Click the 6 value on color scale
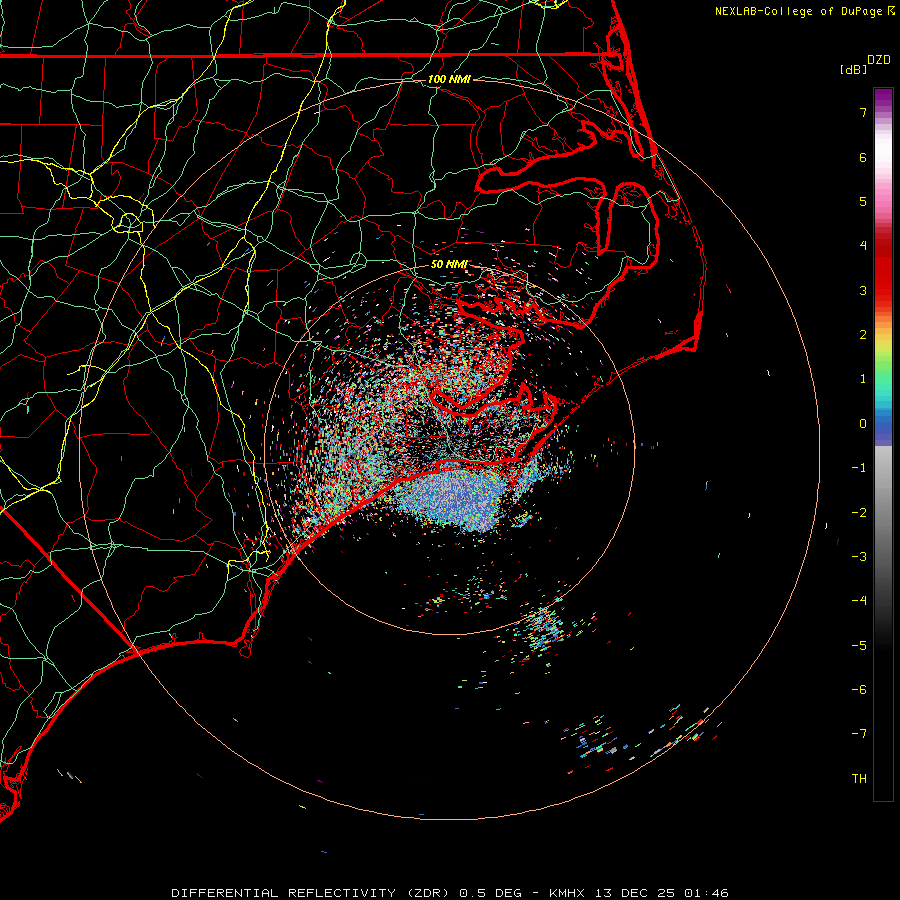The height and width of the screenshot is (900, 900). coord(863,157)
